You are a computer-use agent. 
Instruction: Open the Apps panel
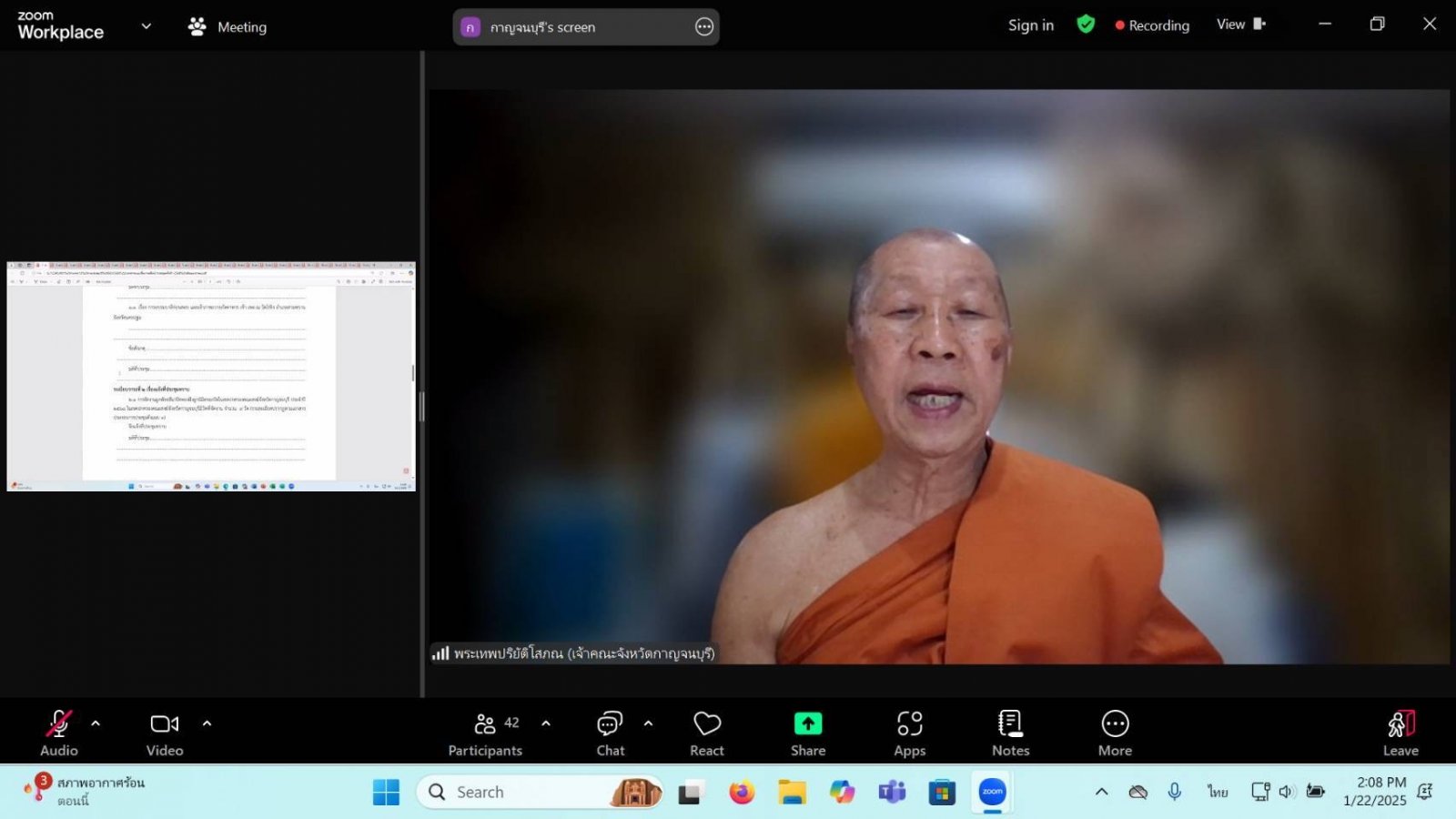[x=910, y=733]
